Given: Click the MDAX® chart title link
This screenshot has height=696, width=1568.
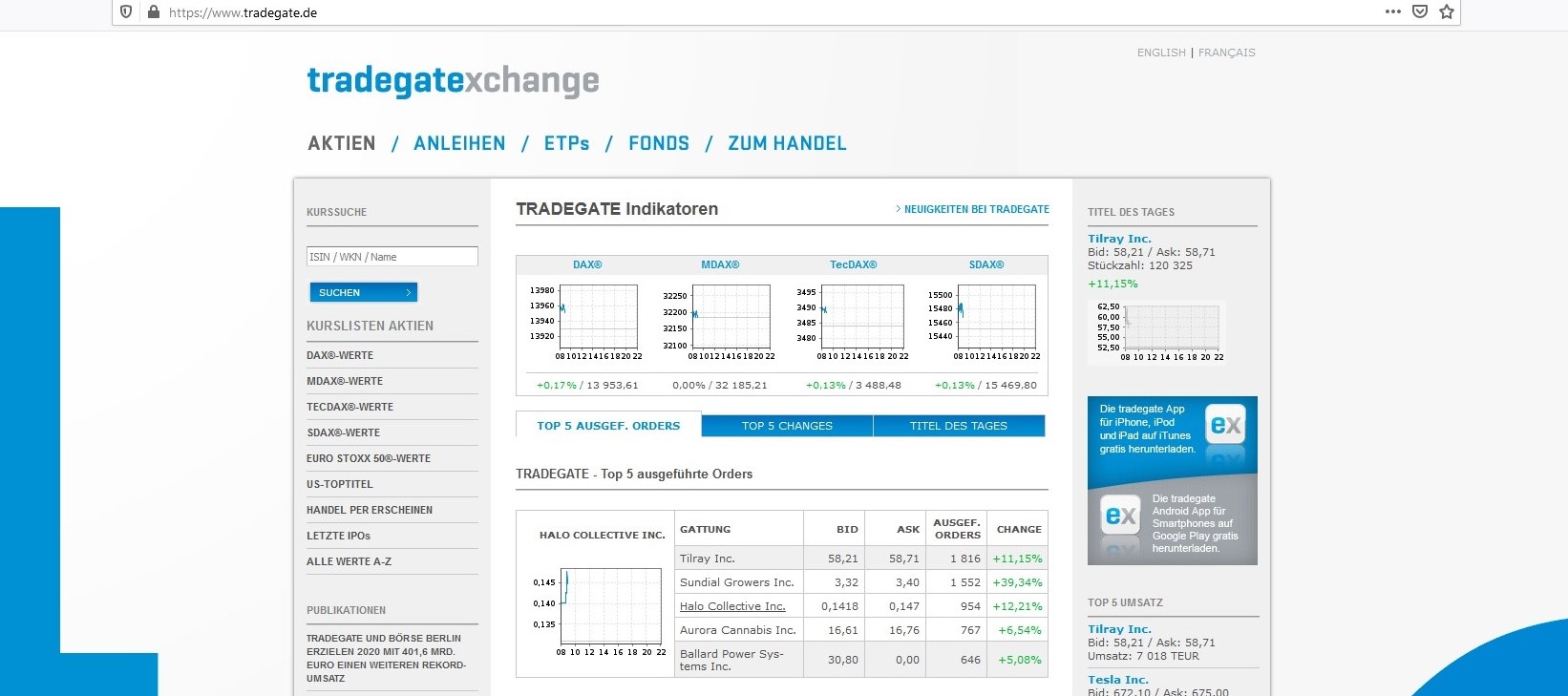Looking at the screenshot, I should (x=720, y=264).
